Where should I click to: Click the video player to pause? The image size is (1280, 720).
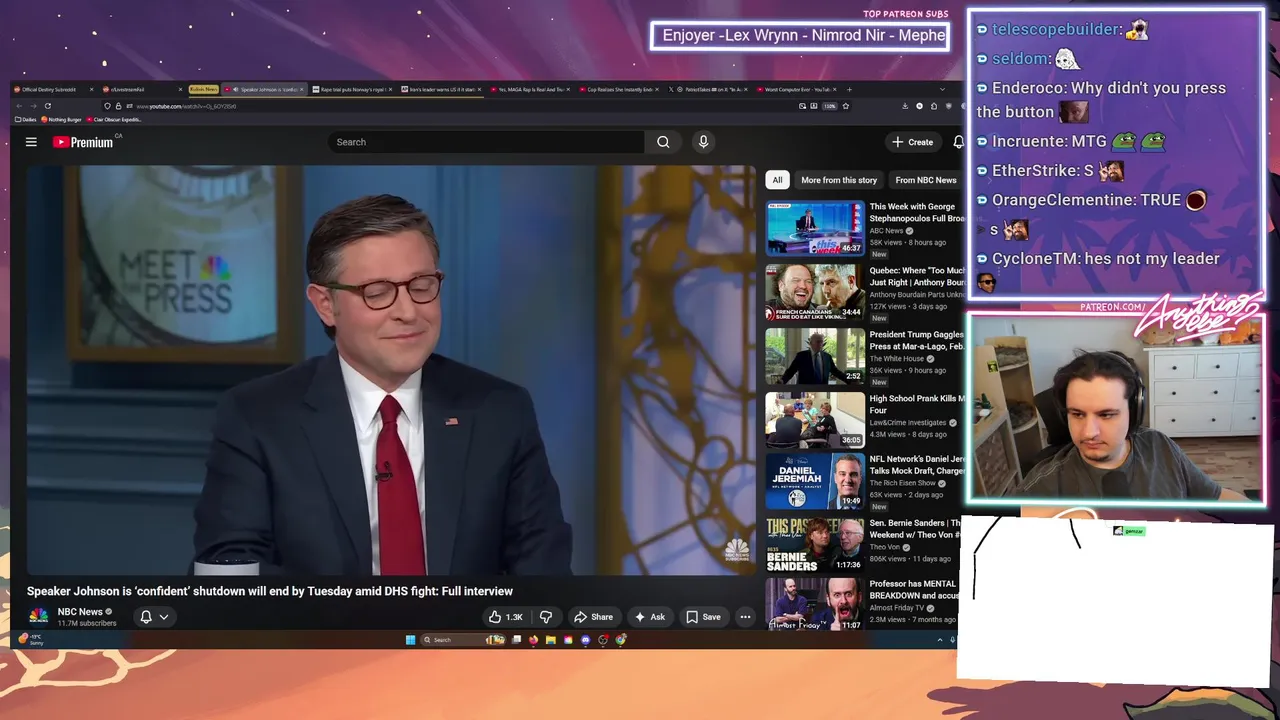tap(392, 370)
